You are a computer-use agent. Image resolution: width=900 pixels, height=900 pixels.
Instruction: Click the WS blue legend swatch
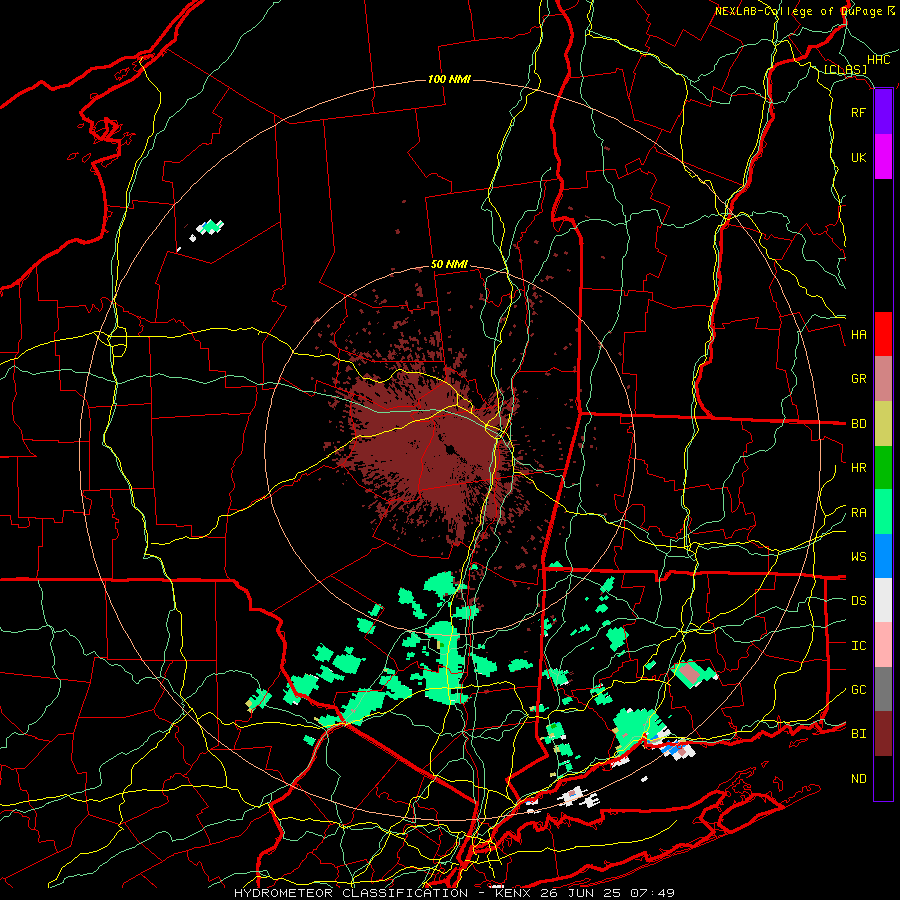pyautogui.click(x=883, y=556)
